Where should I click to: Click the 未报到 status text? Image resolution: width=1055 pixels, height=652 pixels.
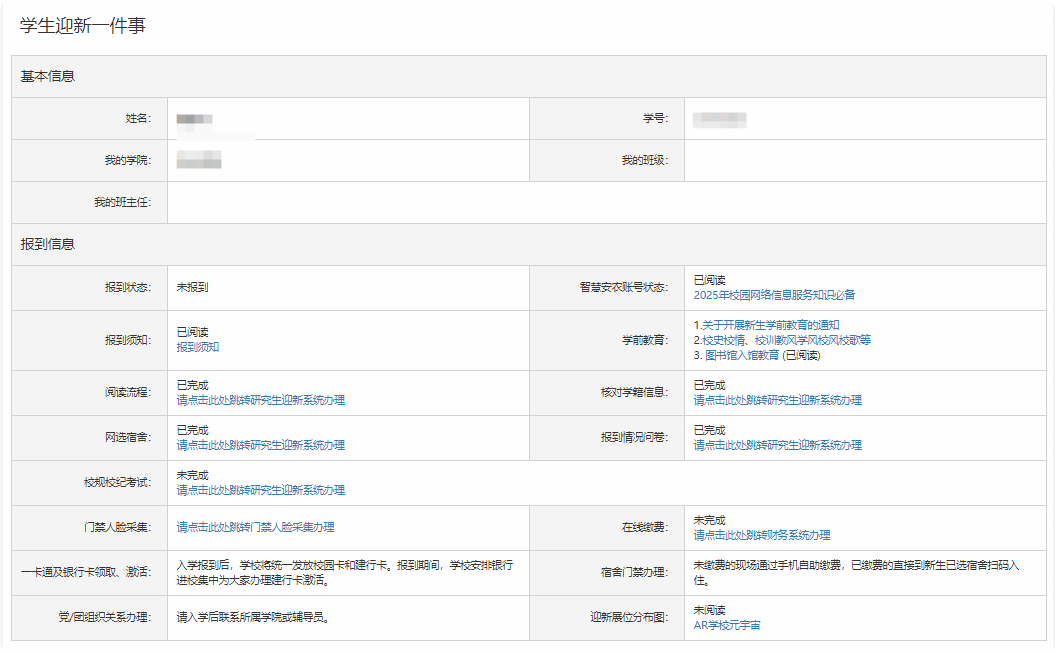point(192,287)
